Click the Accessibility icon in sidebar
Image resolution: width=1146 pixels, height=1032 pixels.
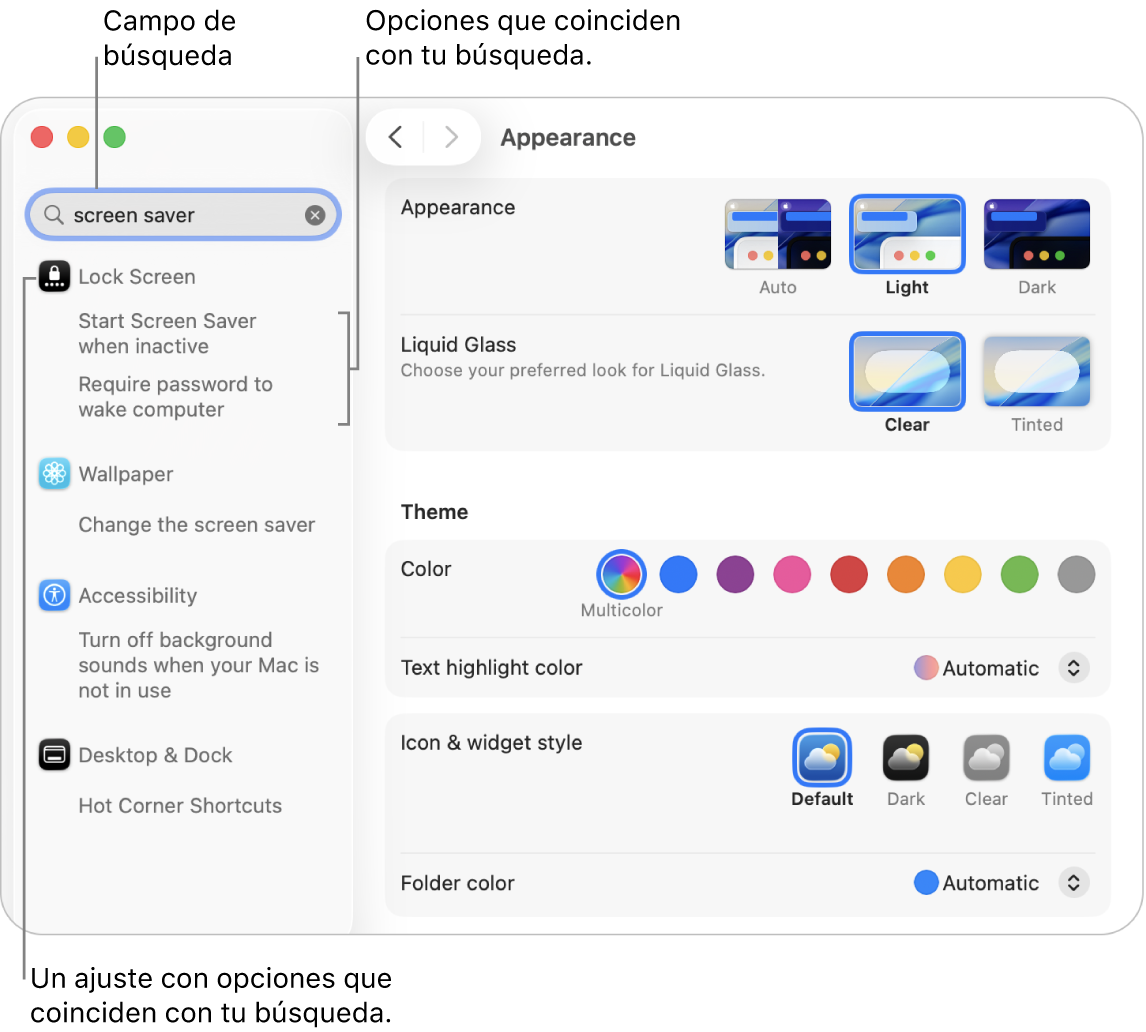[x=54, y=596]
